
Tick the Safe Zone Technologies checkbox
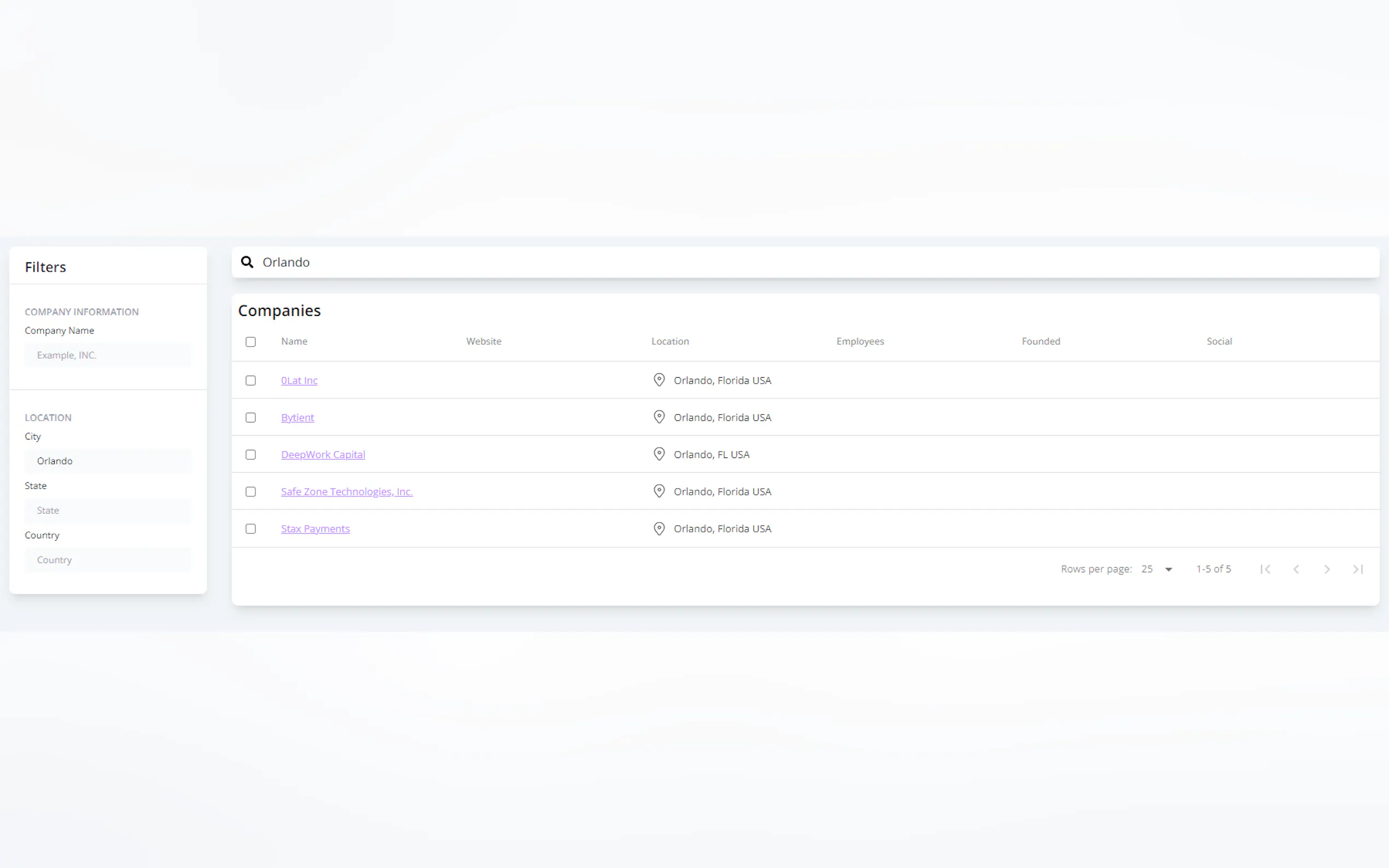tap(250, 491)
